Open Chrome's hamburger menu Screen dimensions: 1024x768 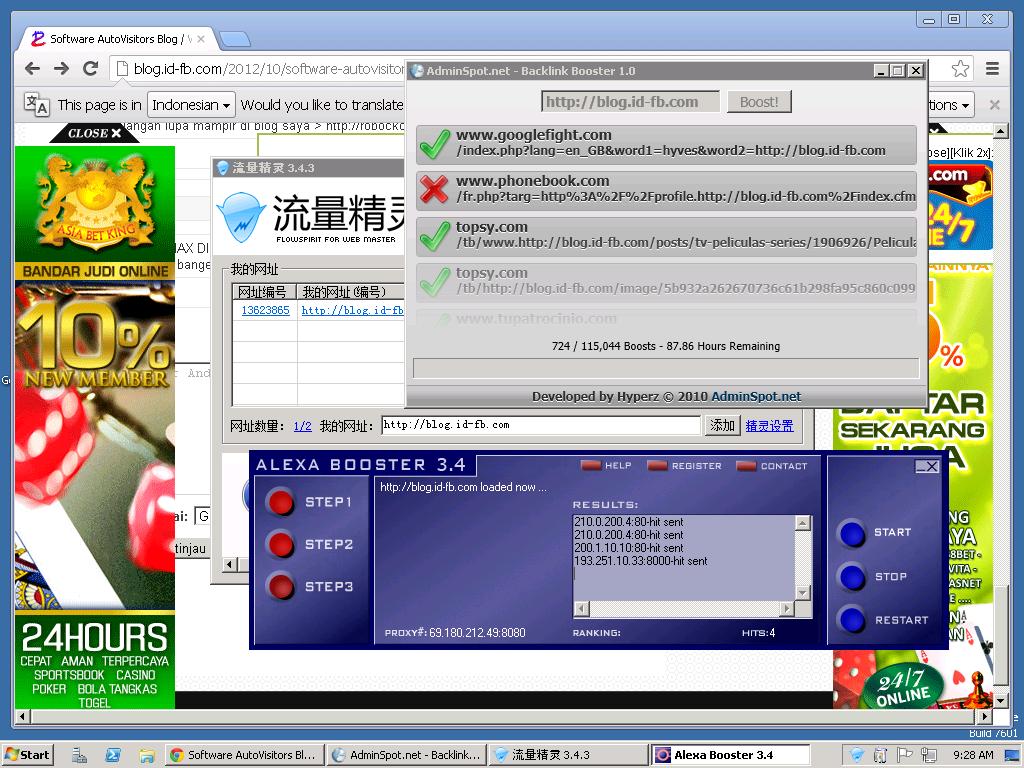coord(992,69)
